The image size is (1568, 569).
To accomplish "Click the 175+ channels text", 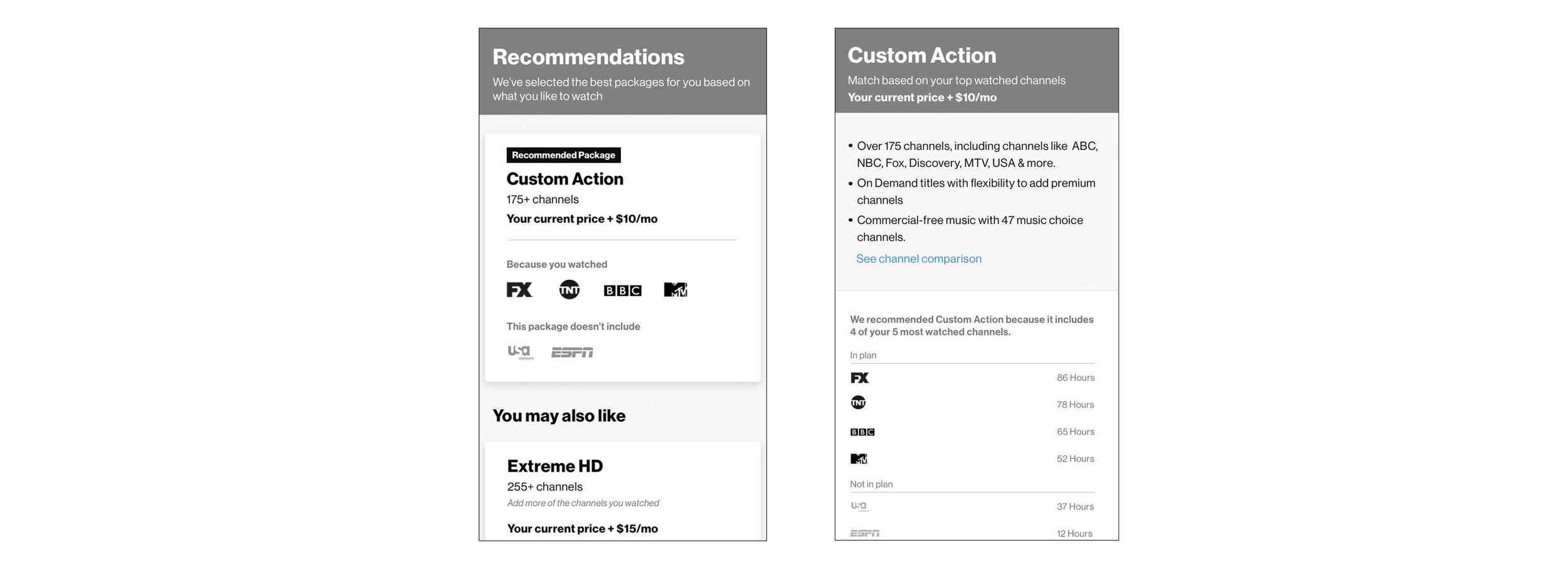I will [x=543, y=199].
